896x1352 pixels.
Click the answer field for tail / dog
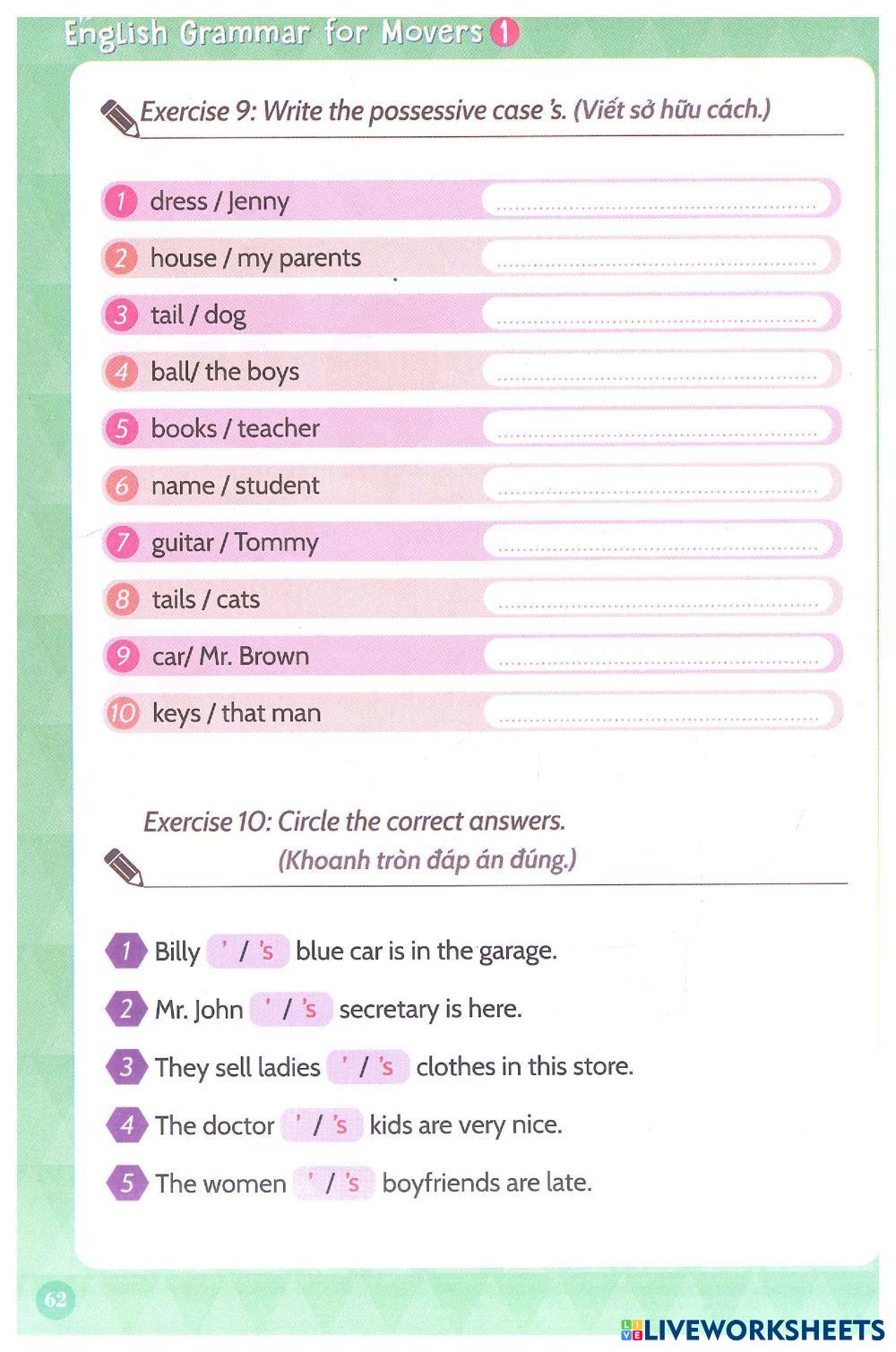[657, 314]
